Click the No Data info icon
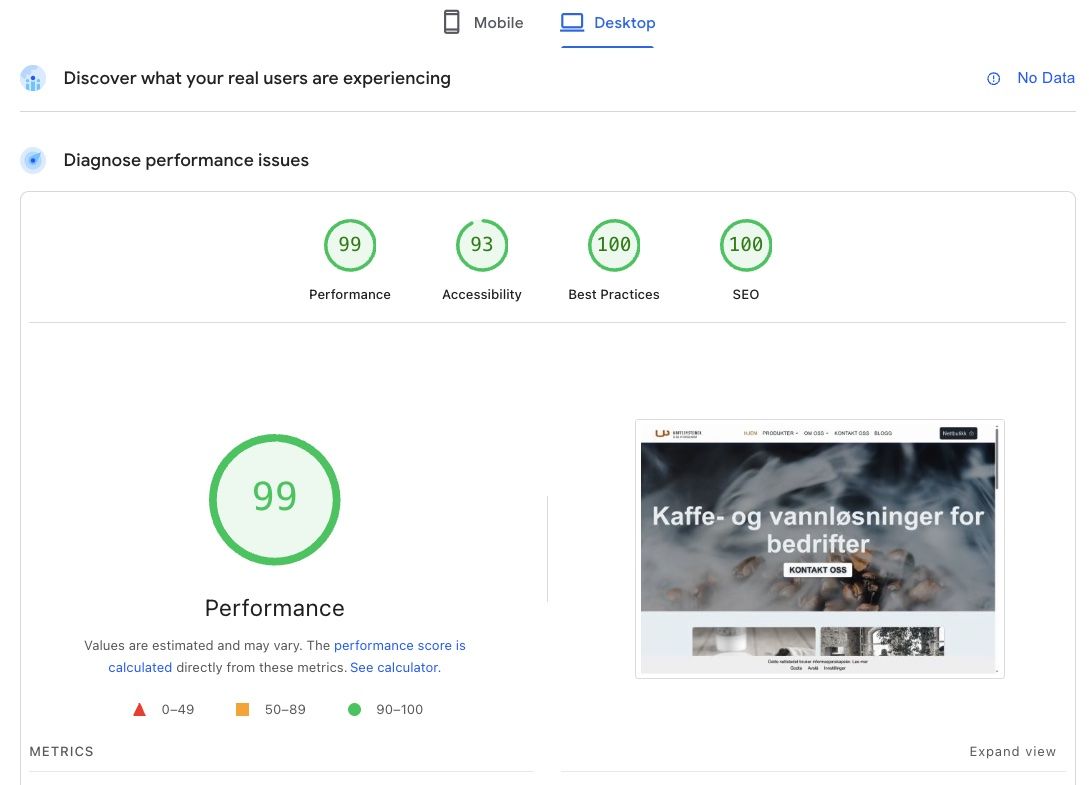 coord(994,78)
